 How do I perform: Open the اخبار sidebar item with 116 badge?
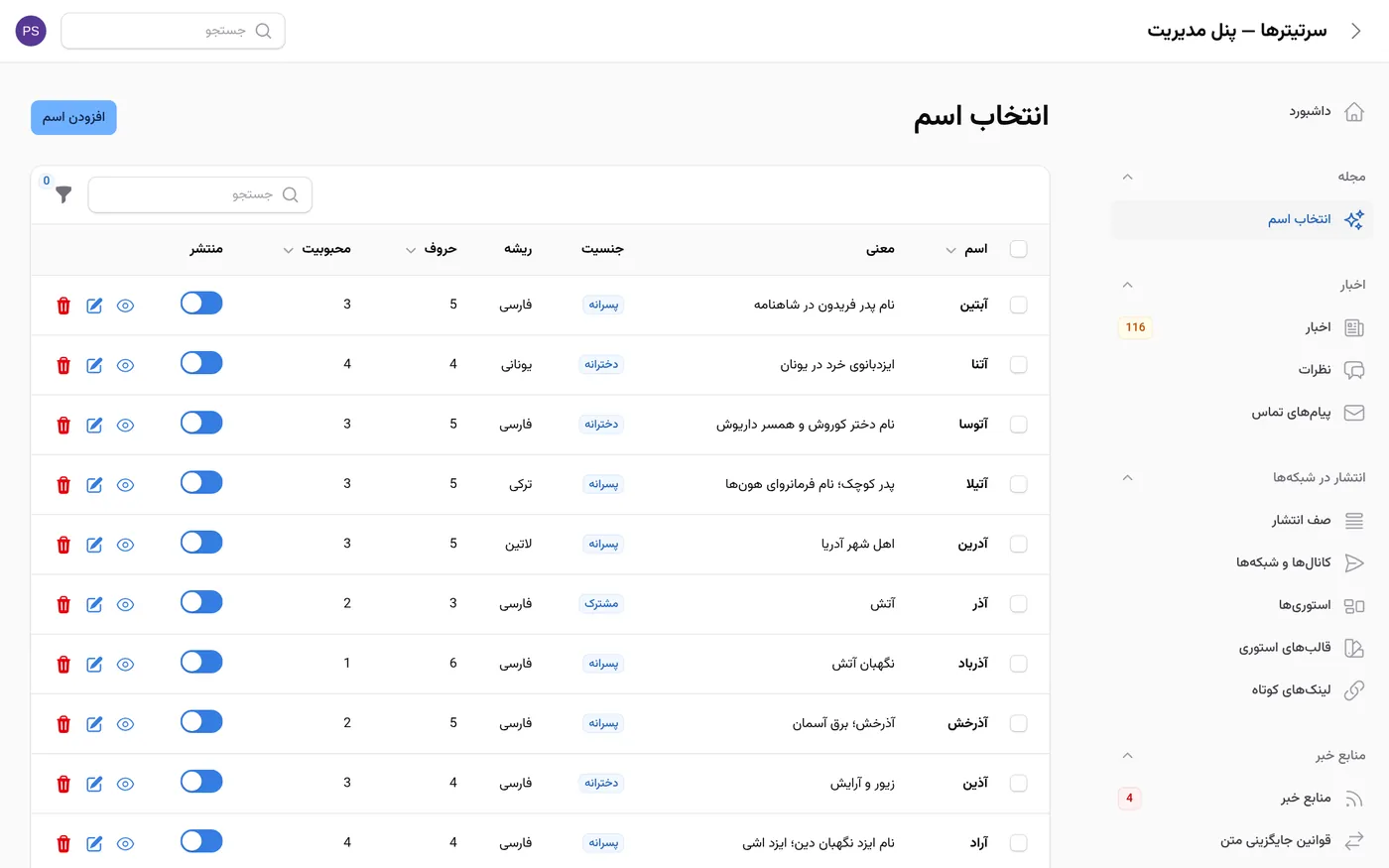click(x=1242, y=327)
